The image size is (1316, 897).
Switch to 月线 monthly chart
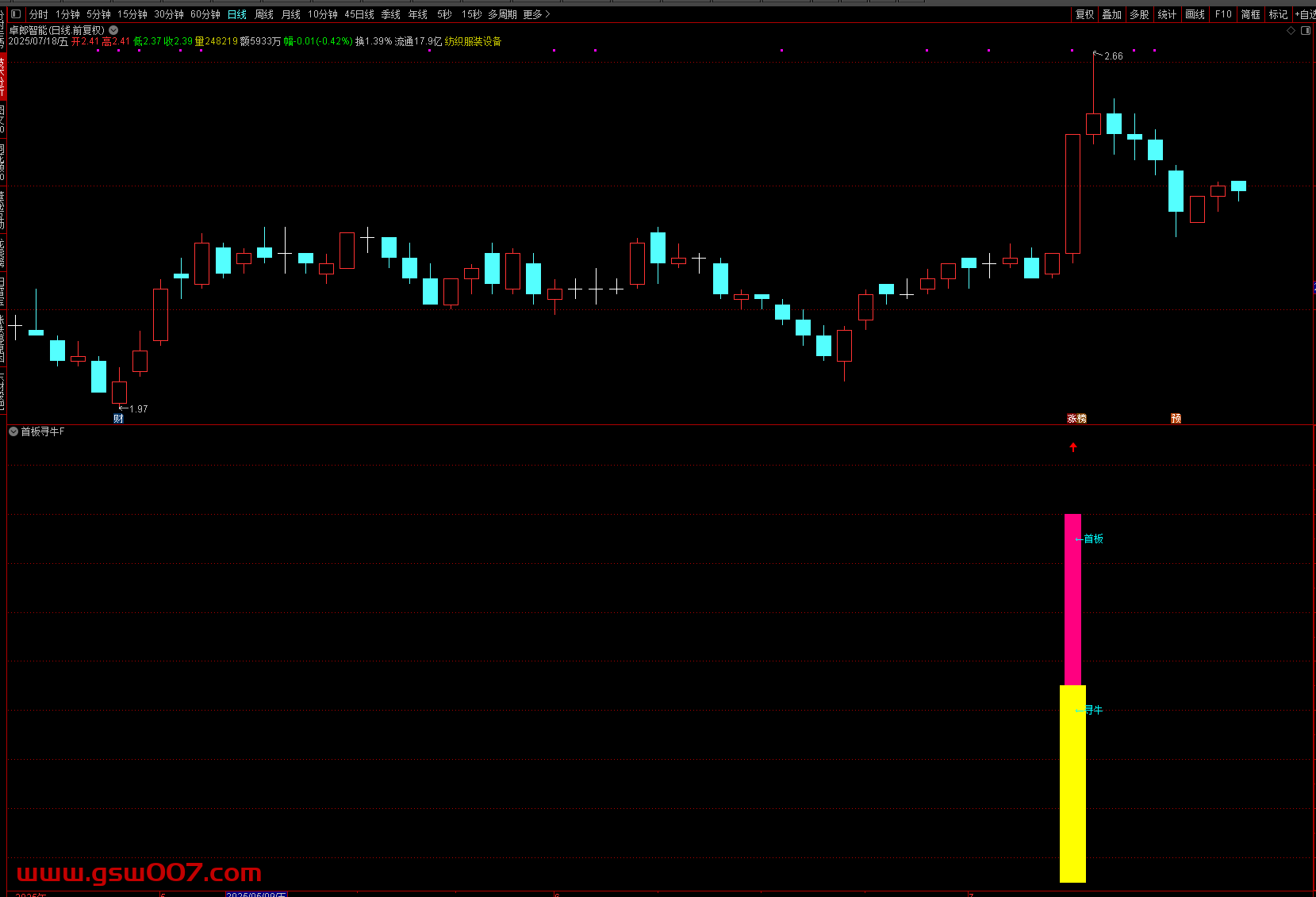[291, 14]
